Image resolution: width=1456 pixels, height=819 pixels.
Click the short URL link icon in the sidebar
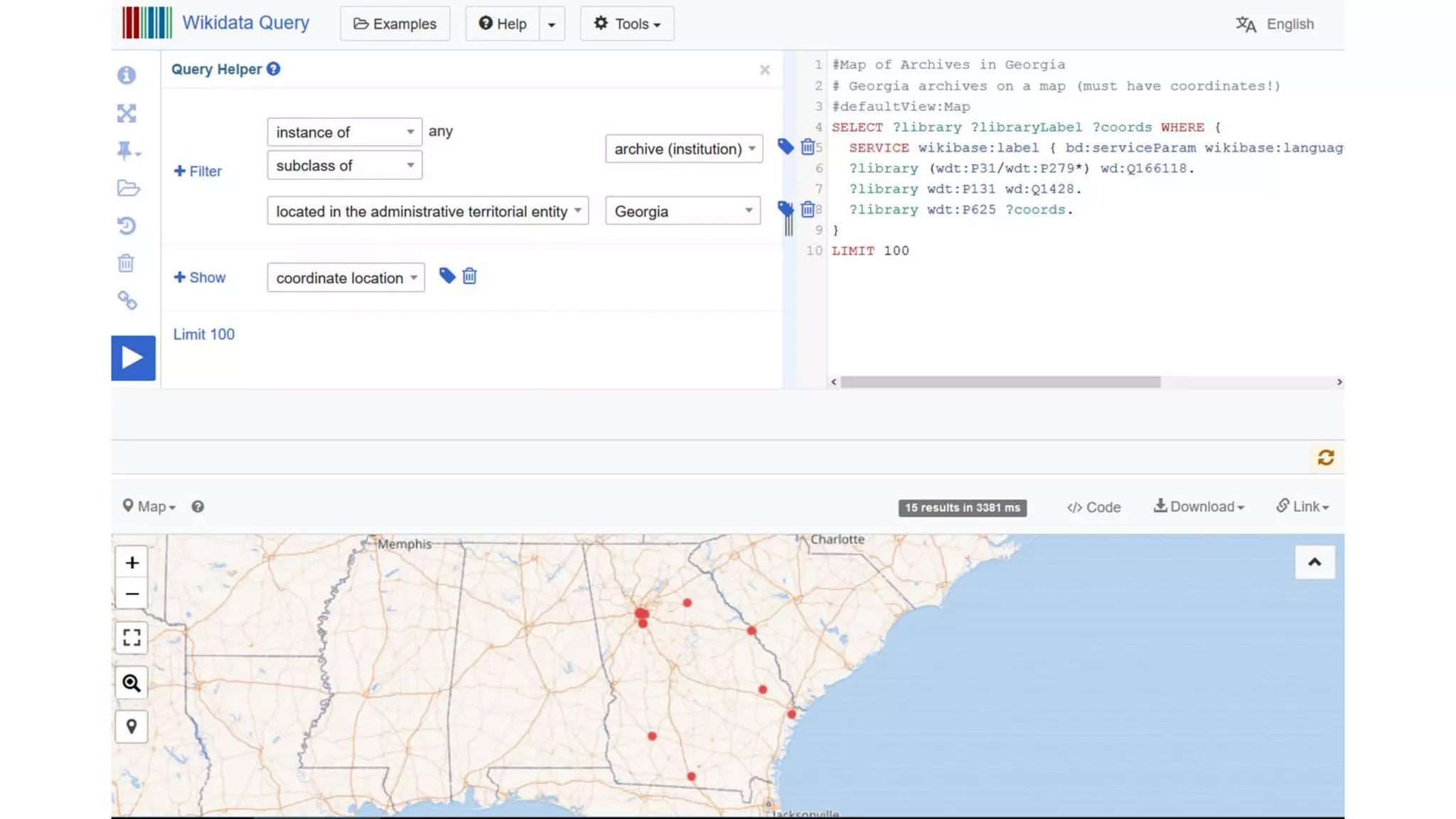[127, 301]
